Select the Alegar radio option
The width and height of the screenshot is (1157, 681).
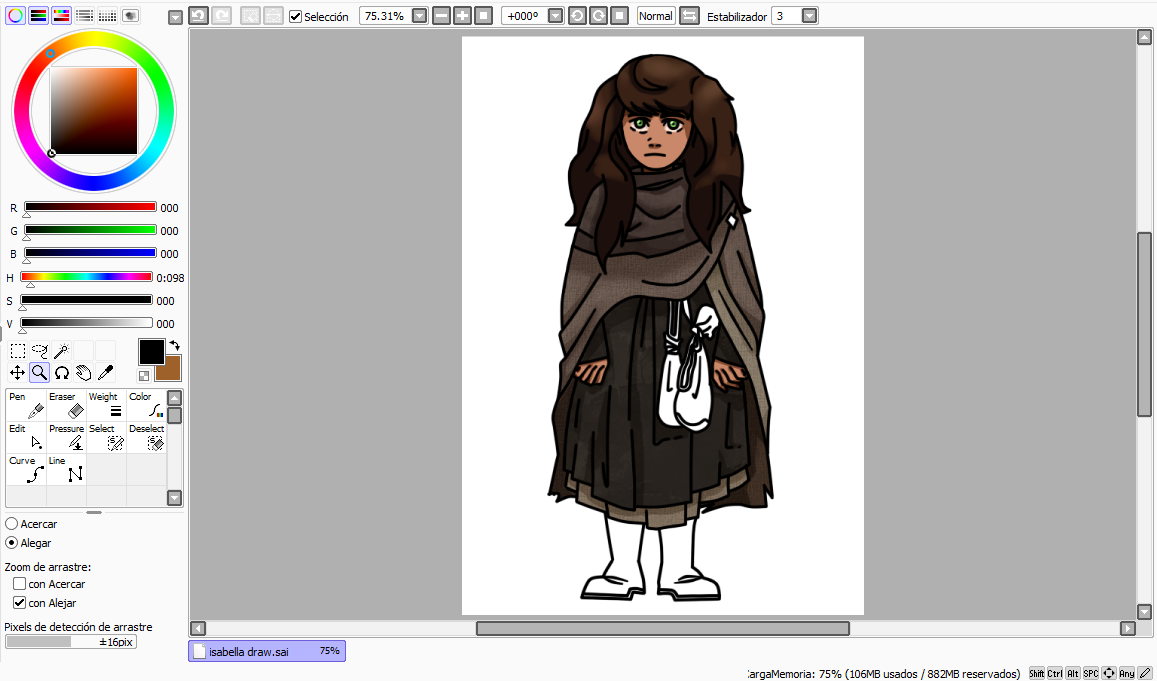pyautogui.click(x=12, y=543)
